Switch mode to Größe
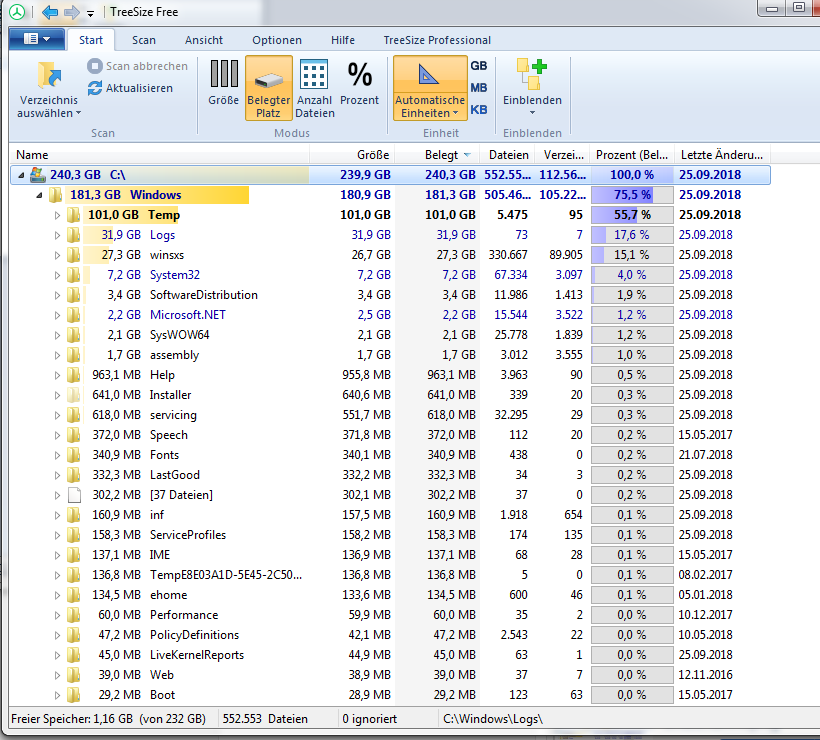The image size is (820, 740). 223,84
